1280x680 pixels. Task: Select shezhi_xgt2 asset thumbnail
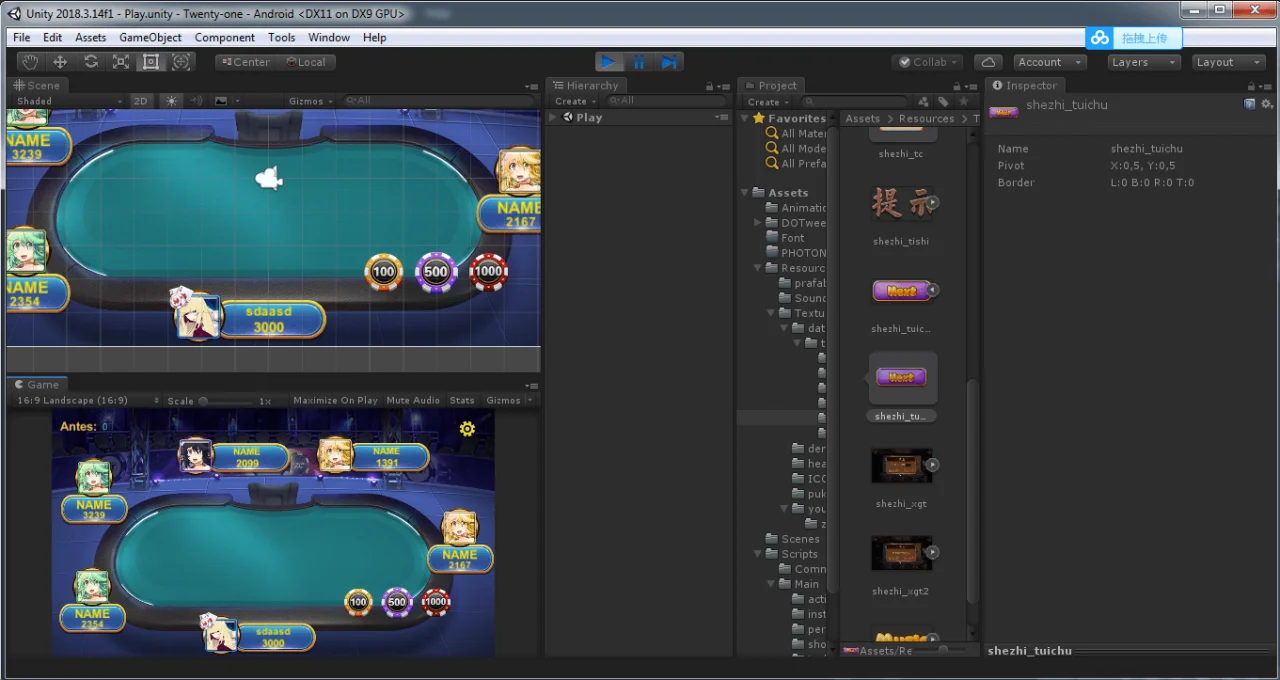901,553
